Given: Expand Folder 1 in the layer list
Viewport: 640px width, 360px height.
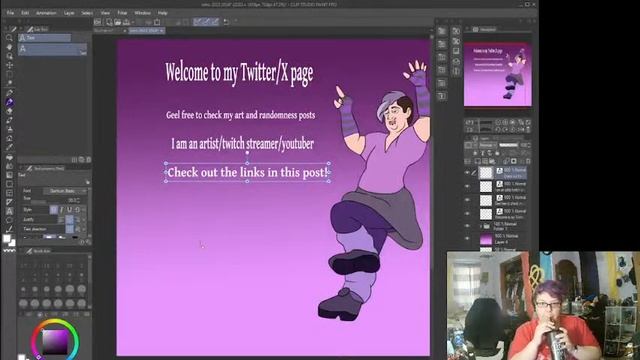Looking at the screenshot, I should [x=481, y=226].
